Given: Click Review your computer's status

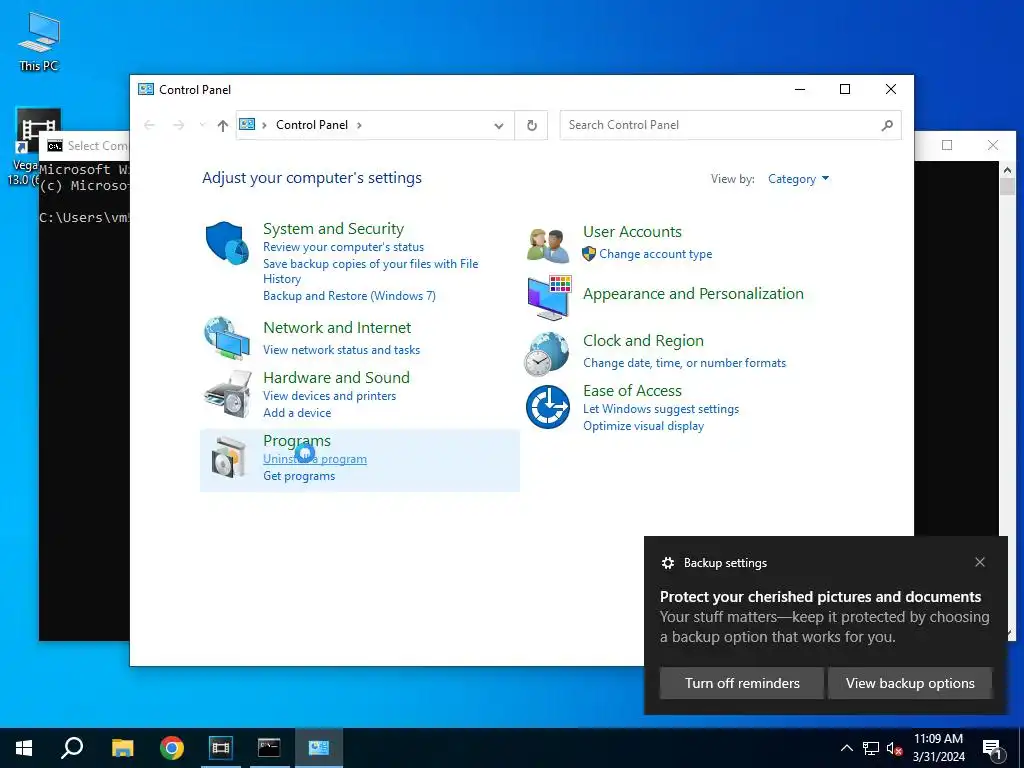Looking at the screenshot, I should point(344,247).
